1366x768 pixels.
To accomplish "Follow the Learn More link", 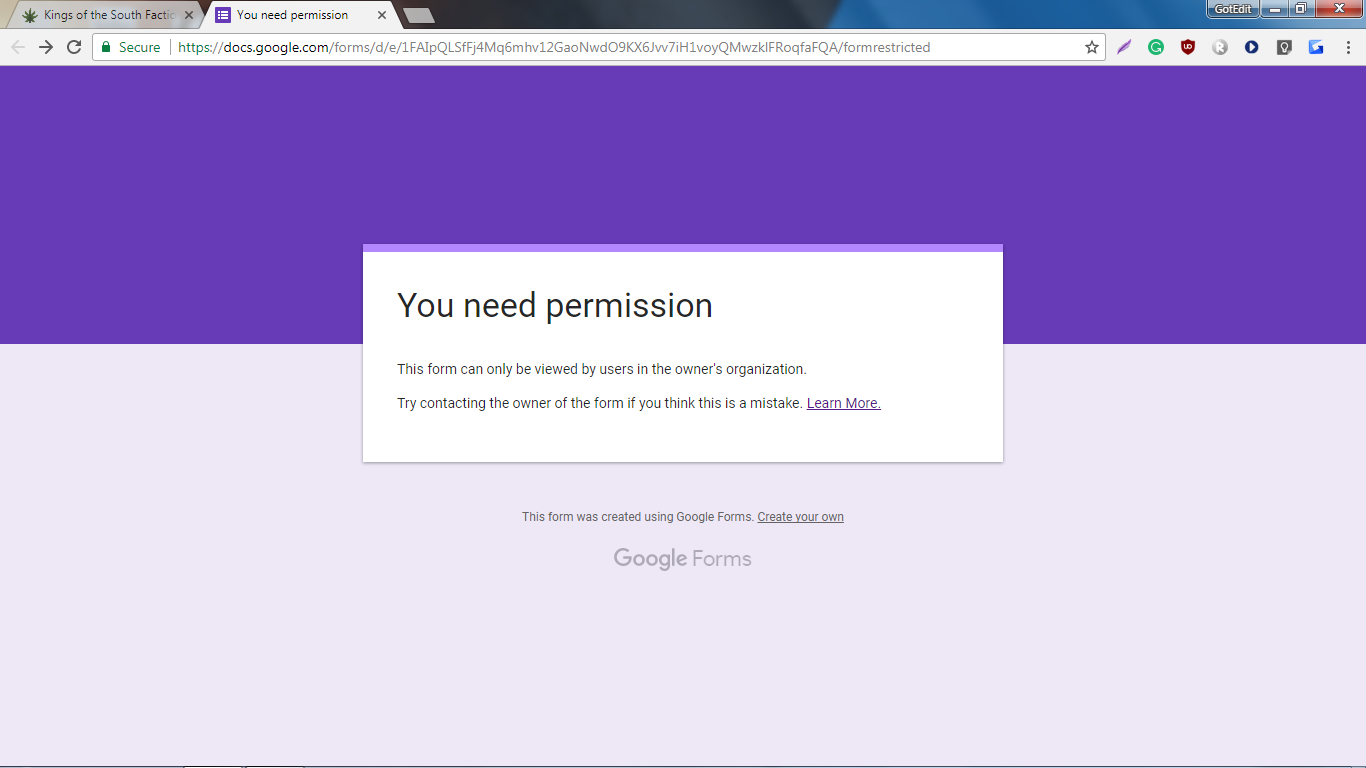I will 843,403.
